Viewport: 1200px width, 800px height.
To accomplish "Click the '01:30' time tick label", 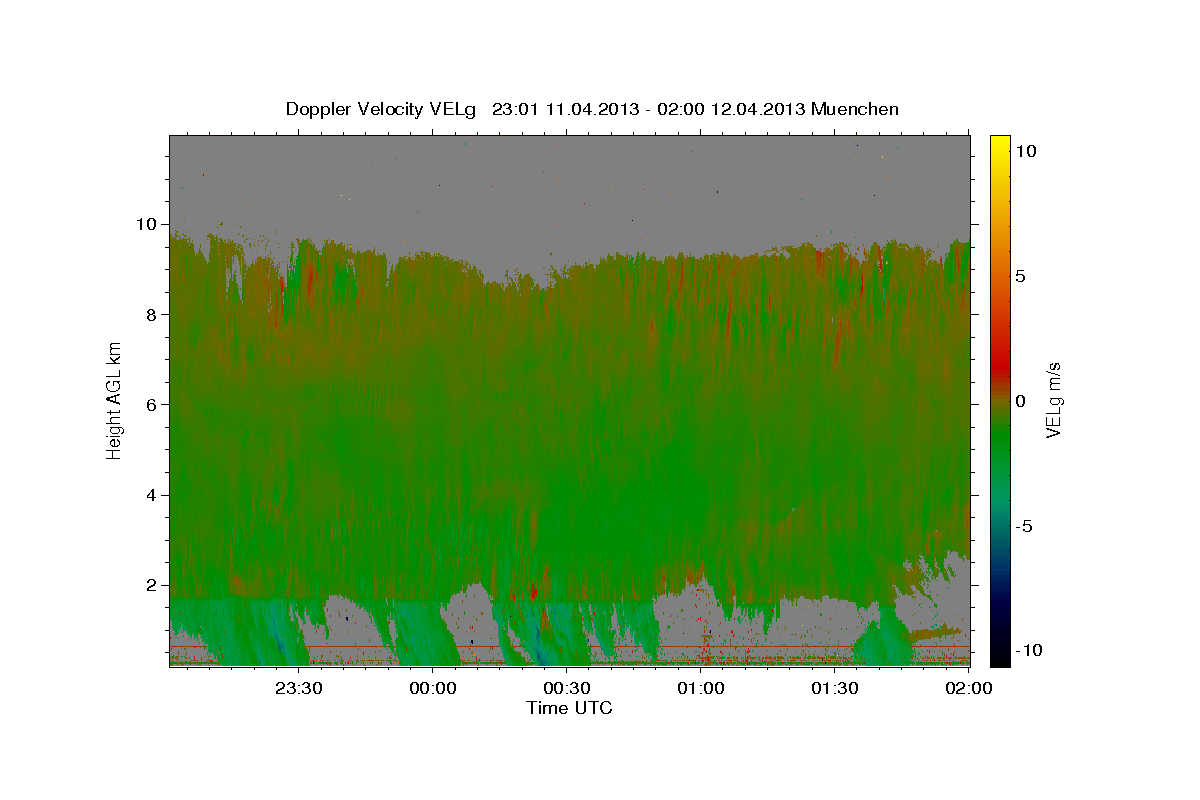I will click(835, 688).
